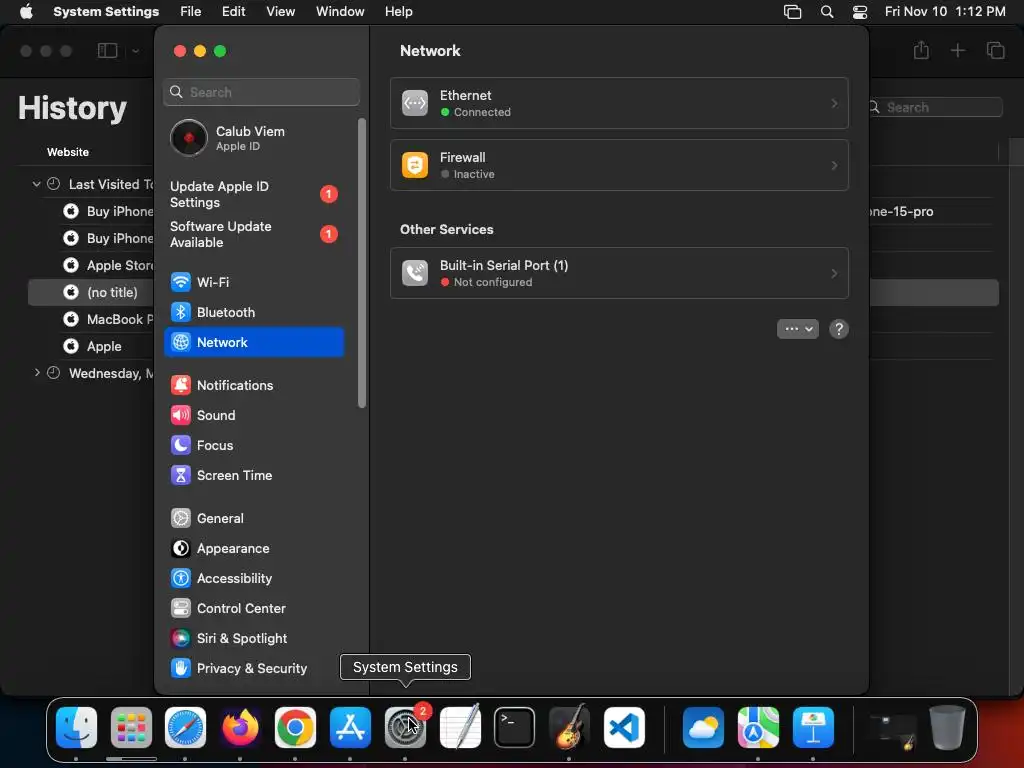Click Safari new tab plus button
Screen dimensions: 1024x768
(x=957, y=50)
